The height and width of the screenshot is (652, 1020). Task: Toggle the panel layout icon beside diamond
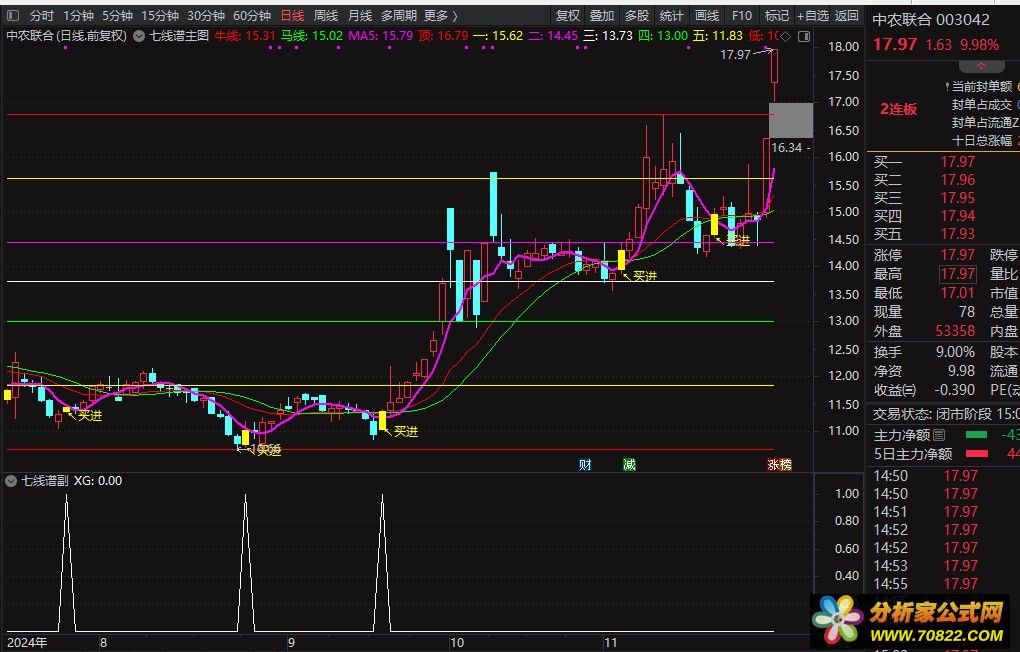click(804, 36)
